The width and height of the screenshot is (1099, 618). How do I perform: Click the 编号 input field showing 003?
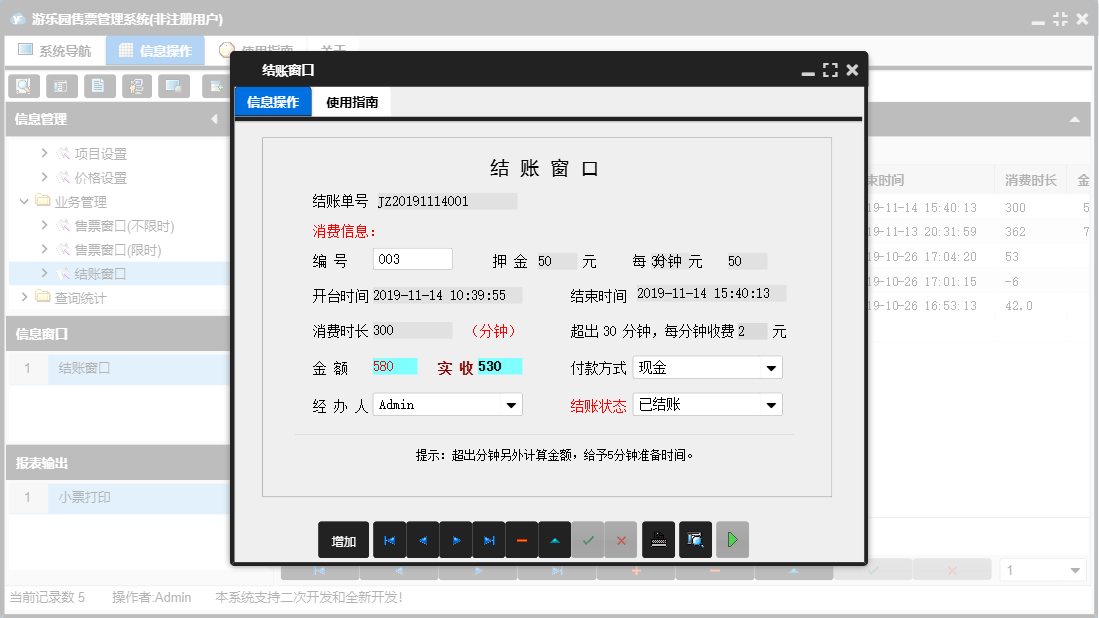[413, 258]
